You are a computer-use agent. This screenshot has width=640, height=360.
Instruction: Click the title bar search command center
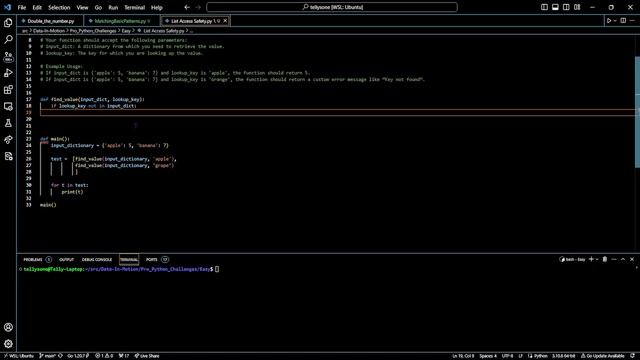click(332, 7)
